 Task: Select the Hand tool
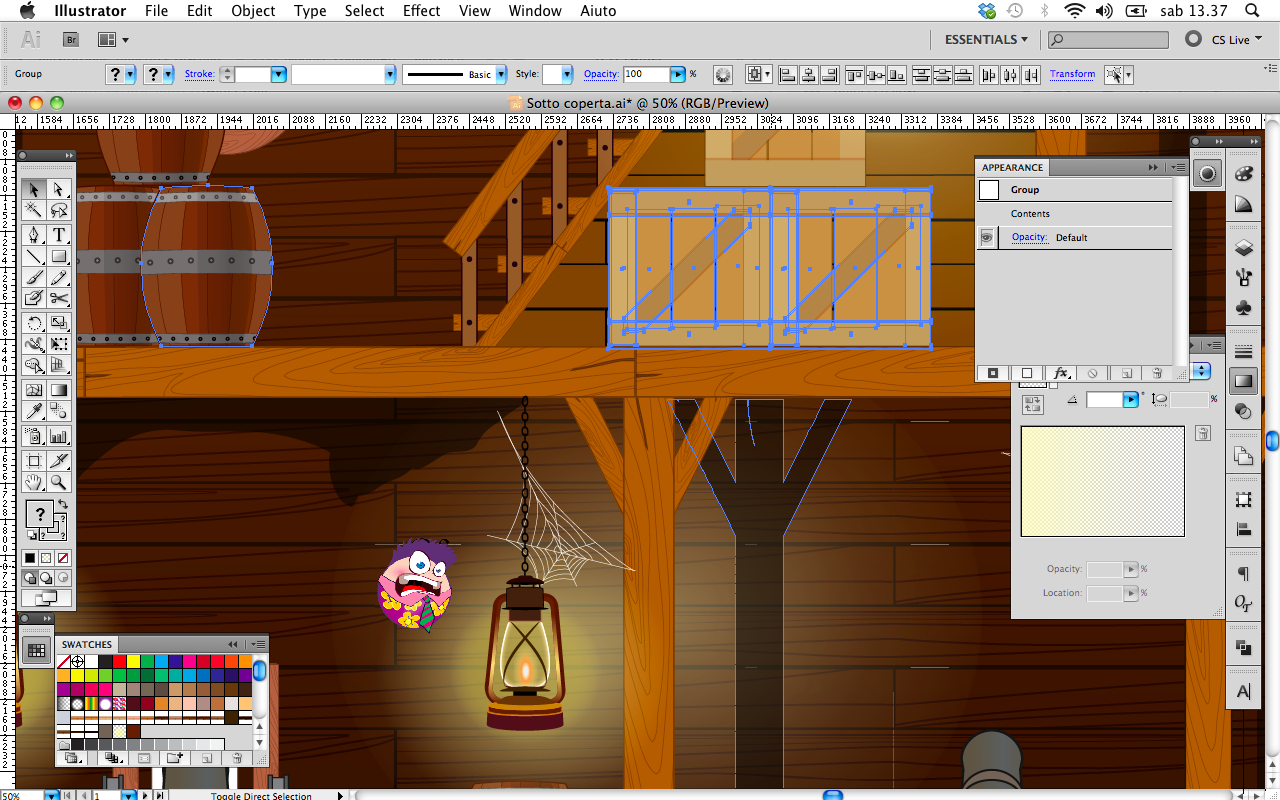pyautogui.click(x=34, y=484)
